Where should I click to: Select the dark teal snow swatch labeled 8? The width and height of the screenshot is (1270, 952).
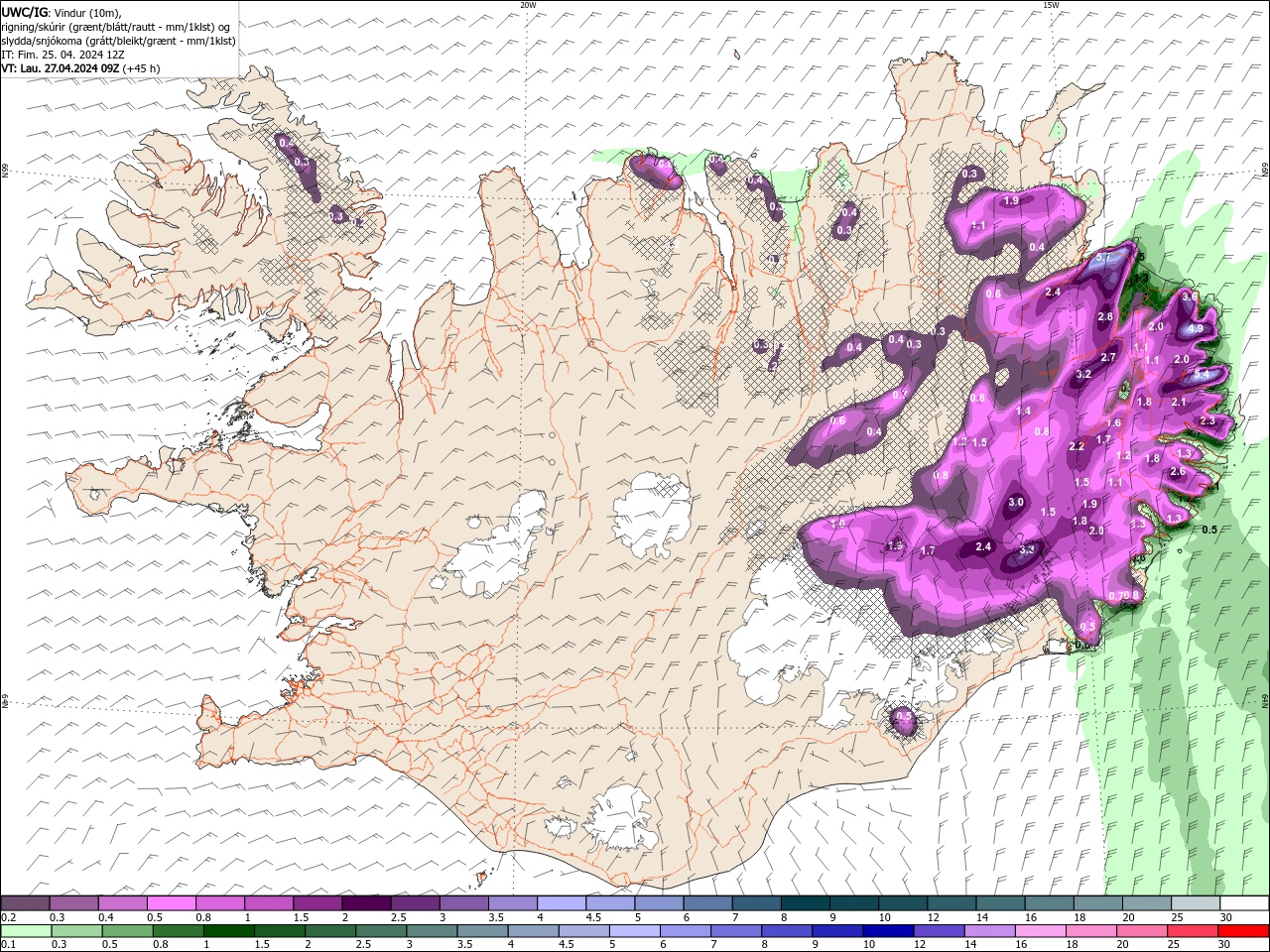click(805, 903)
